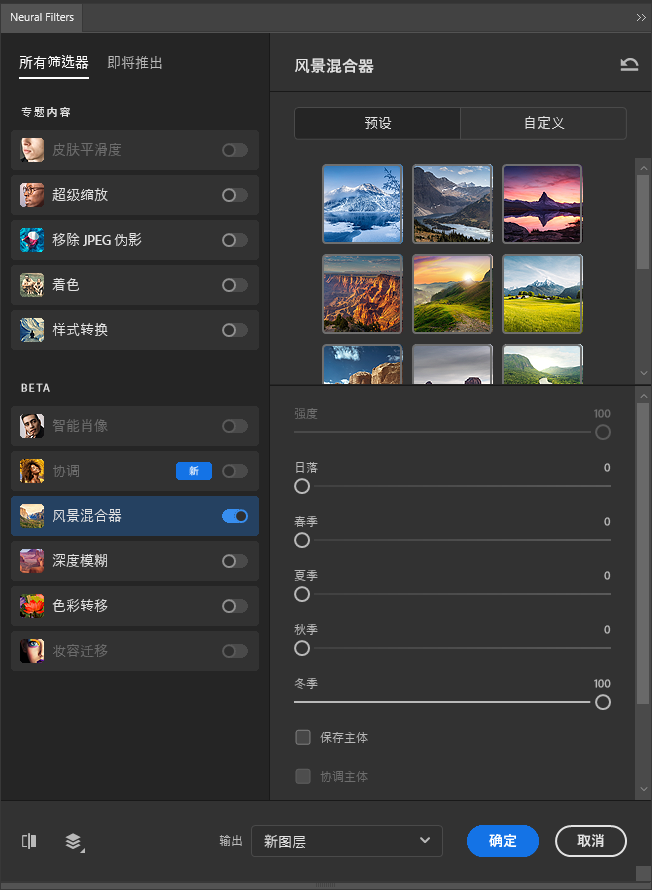Click the 协调 filter icon
652x890 pixels.
click(32, 471)
